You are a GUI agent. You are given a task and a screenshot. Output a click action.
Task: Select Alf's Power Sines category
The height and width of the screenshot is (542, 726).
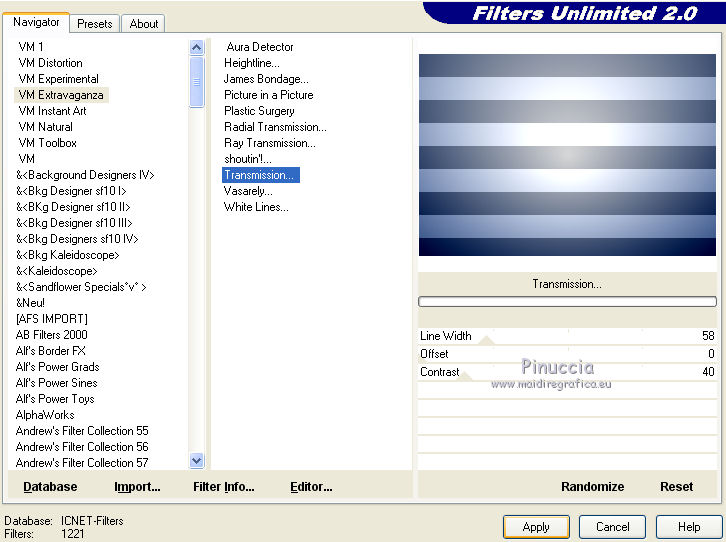coord(56,383)
